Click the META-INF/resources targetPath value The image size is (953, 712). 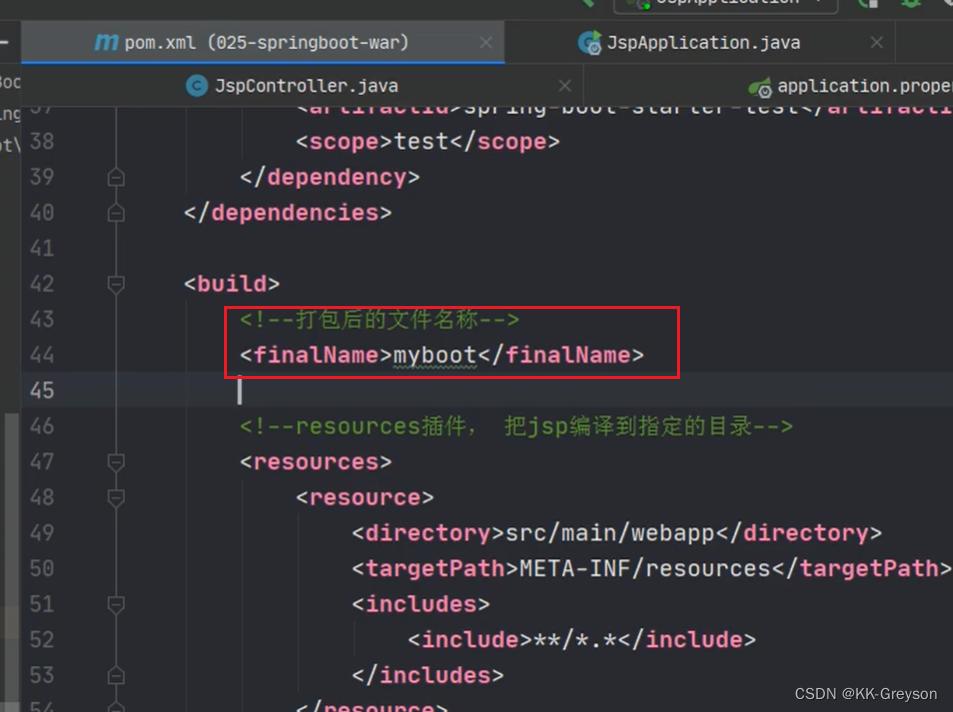tap(645, 569)
